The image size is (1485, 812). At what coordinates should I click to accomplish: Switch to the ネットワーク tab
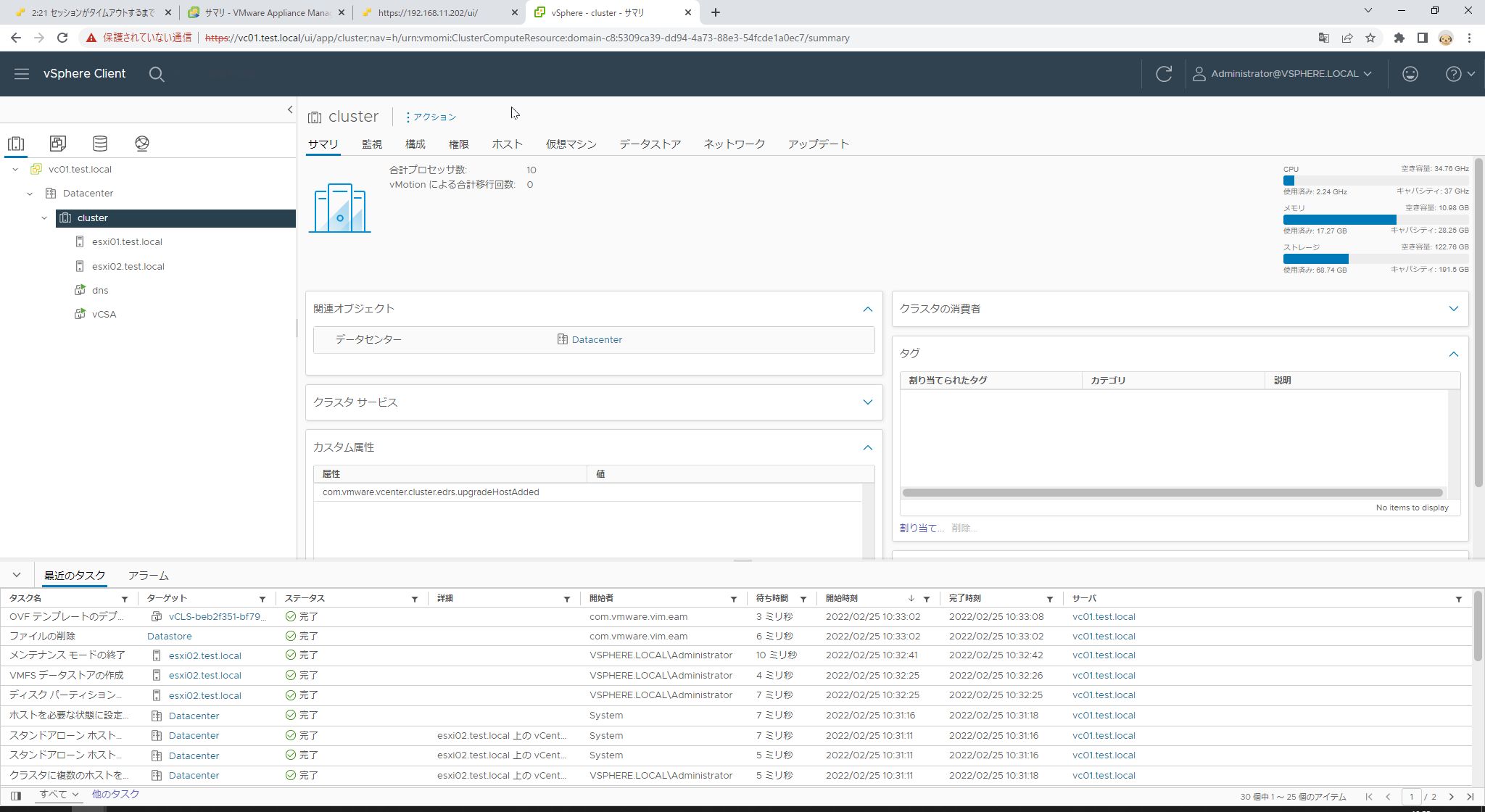[x=735, y=144]
